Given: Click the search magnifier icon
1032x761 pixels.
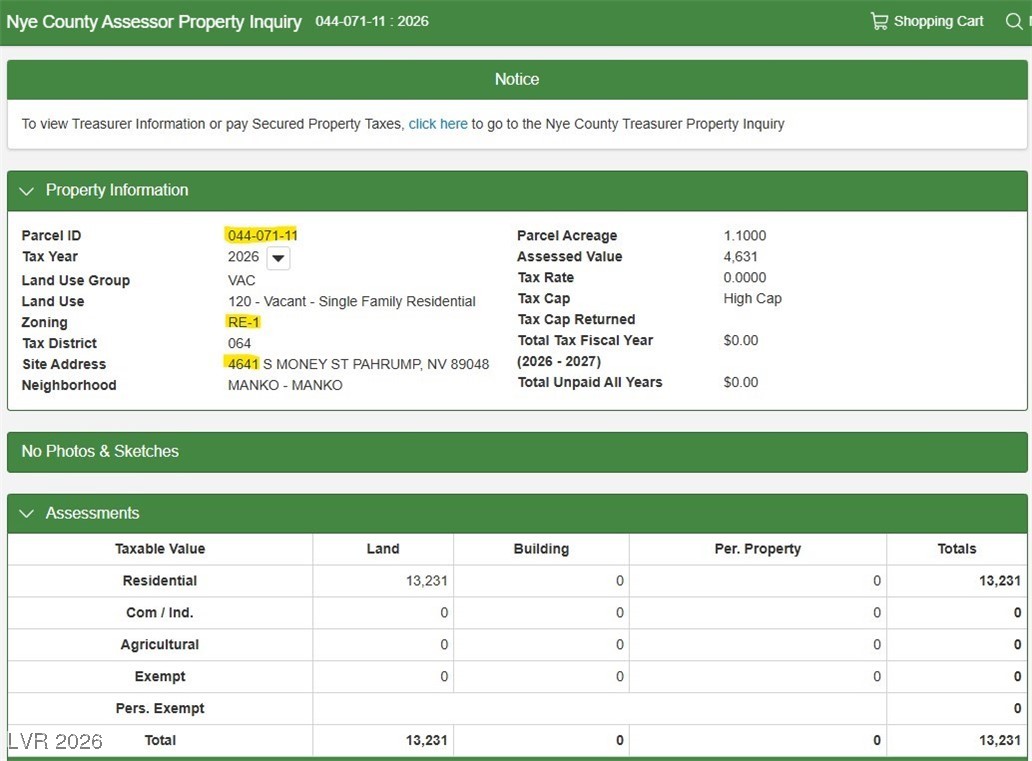Looking at the screenshot, I should 1014,21.
